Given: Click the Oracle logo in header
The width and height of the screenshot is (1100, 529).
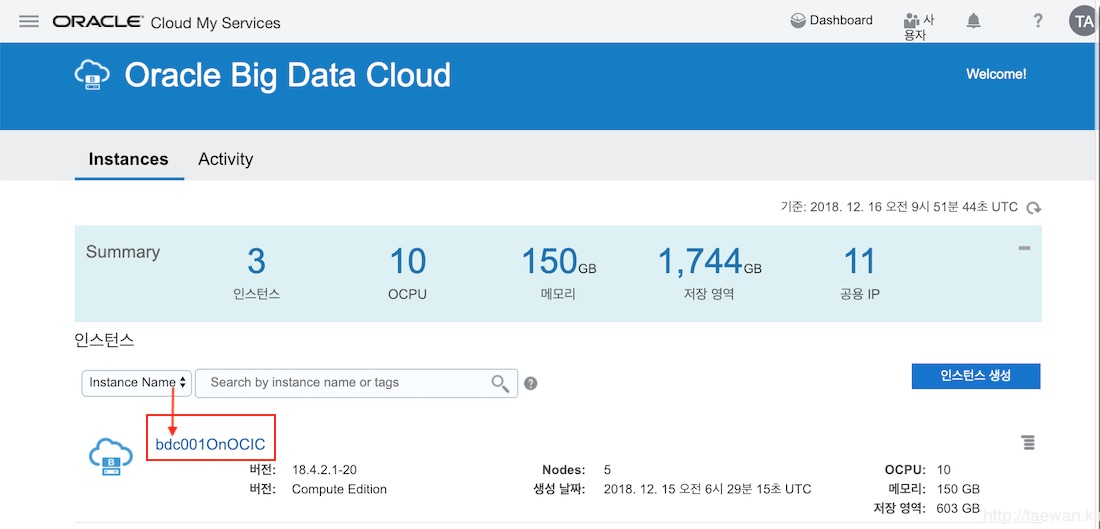Looking at the screenshot, I should coord(98,22).
